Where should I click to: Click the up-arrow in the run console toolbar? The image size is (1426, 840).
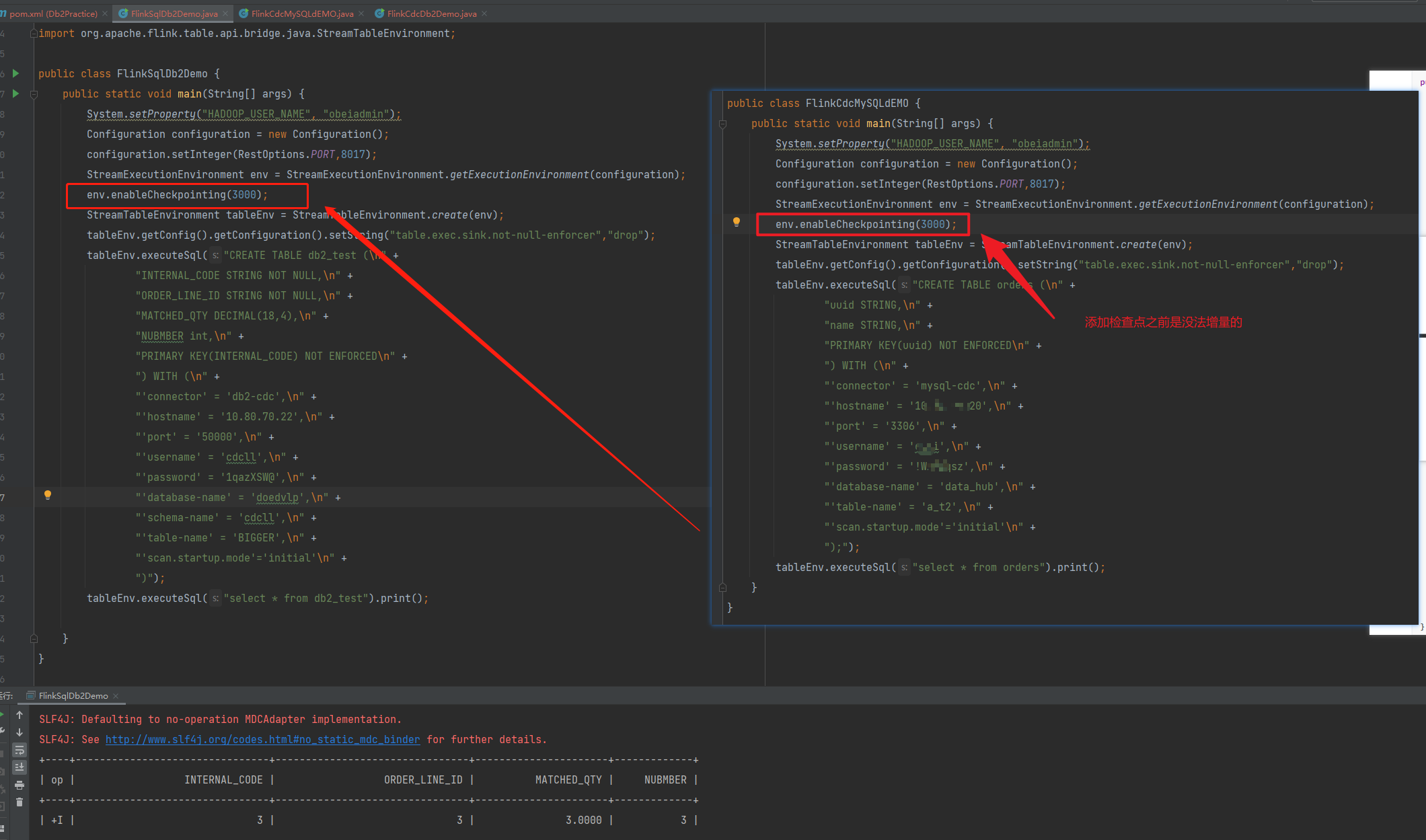20,715
